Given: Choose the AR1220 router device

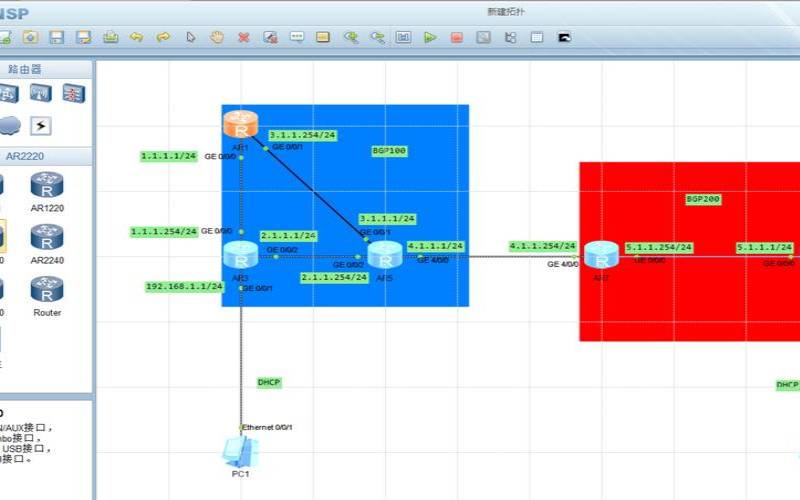Looking at the screenshot, I should click(47, 191).
